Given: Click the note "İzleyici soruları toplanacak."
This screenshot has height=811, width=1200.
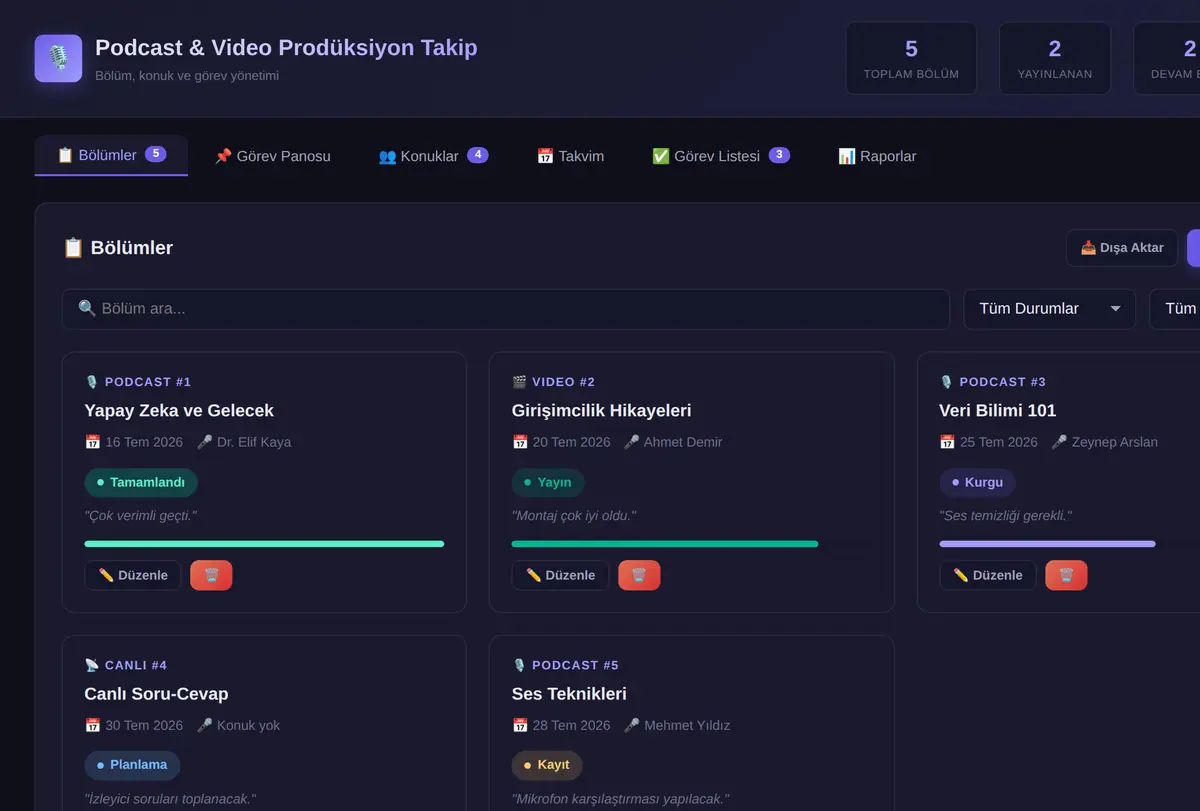Looking at the screenshot, I should (171, 799).
